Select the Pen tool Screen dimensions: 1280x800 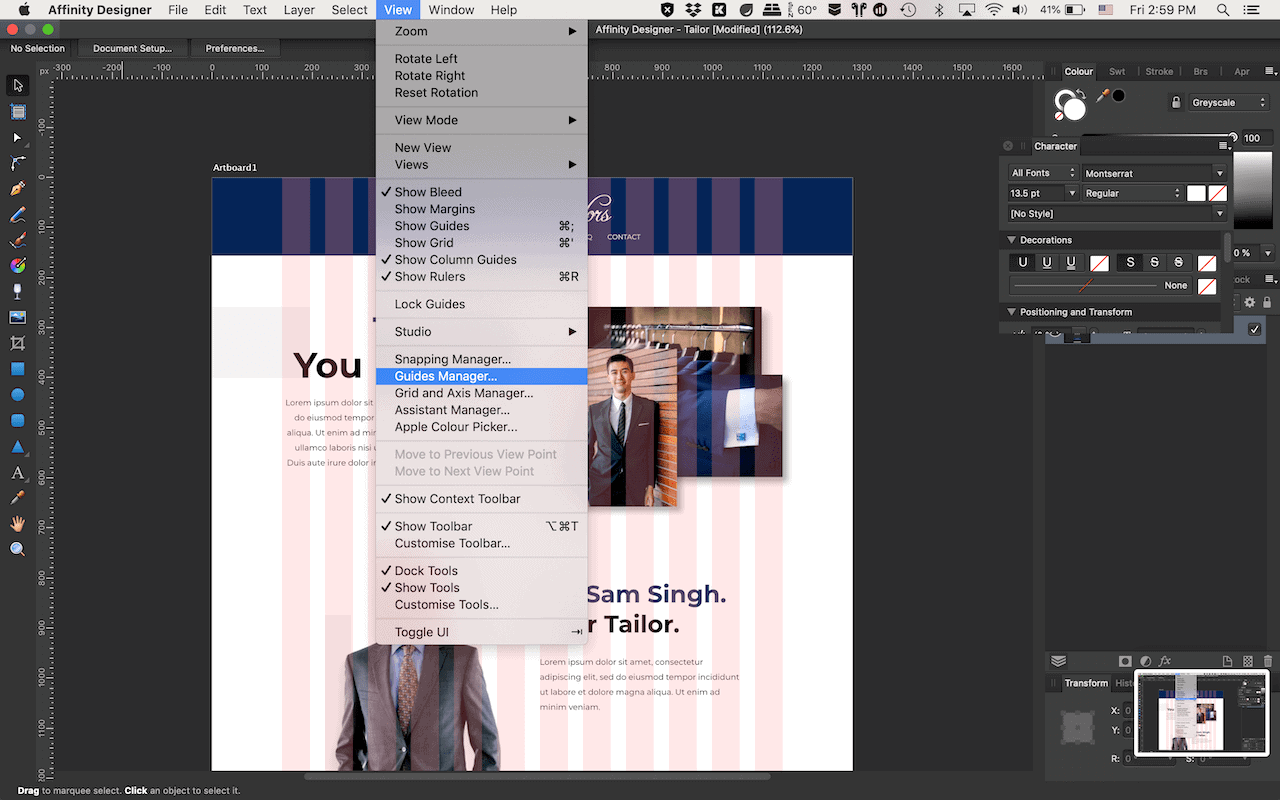click(17, 189)
